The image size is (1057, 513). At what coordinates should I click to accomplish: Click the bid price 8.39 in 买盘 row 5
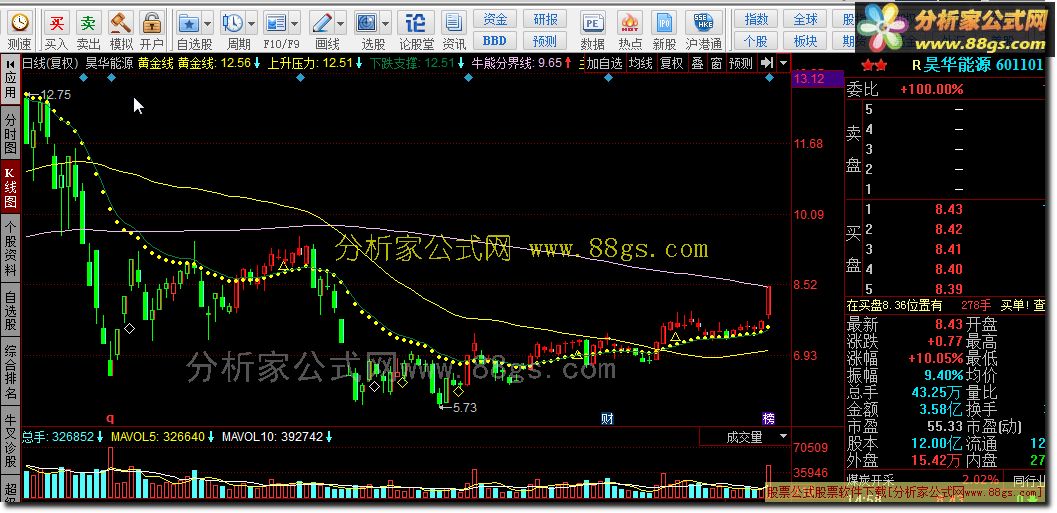click(x=948, y=289)
